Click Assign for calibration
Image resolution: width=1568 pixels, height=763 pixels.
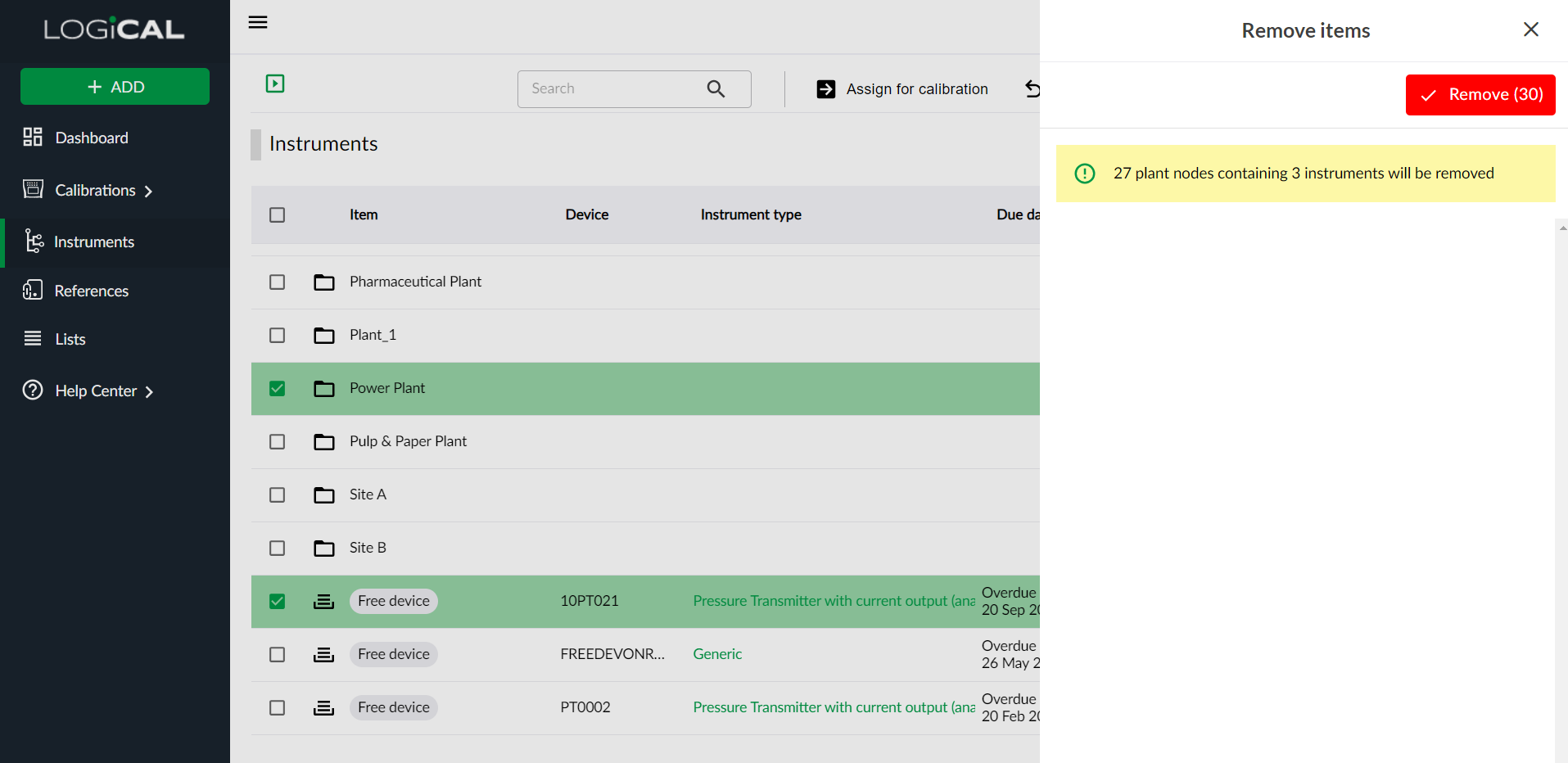[902, 89]
